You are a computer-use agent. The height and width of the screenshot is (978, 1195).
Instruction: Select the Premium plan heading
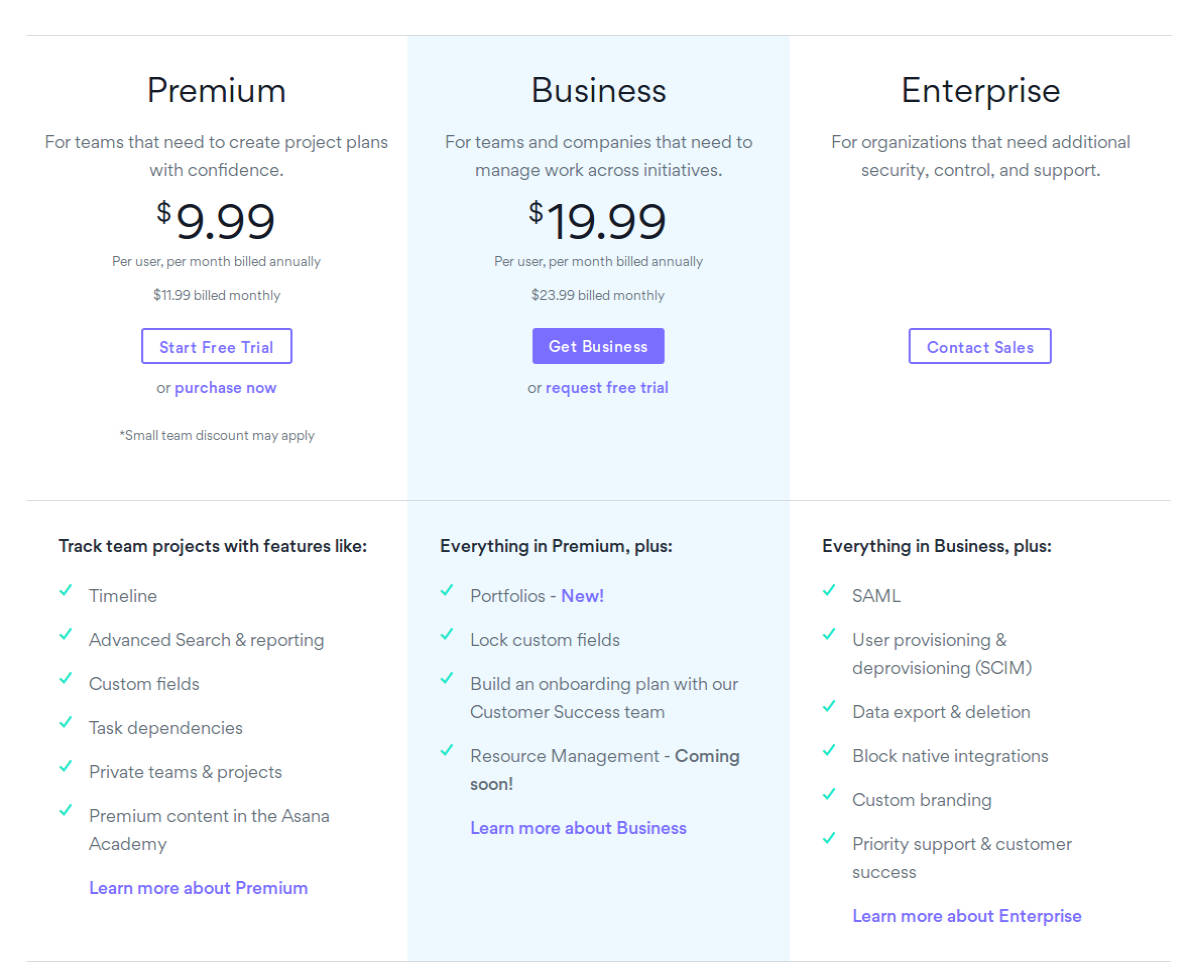pyautogui.click(x=216, y=90)
